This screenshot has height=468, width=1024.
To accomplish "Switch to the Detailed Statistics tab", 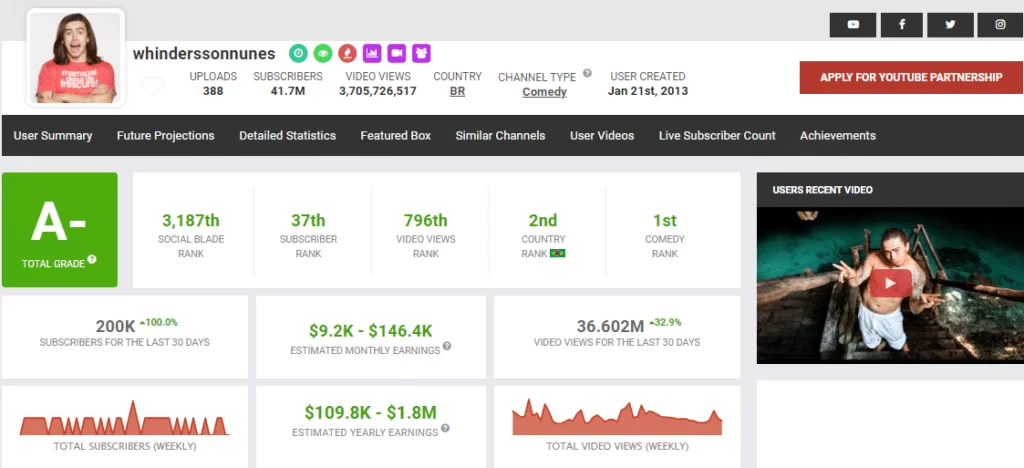I will tap(287, 135).
